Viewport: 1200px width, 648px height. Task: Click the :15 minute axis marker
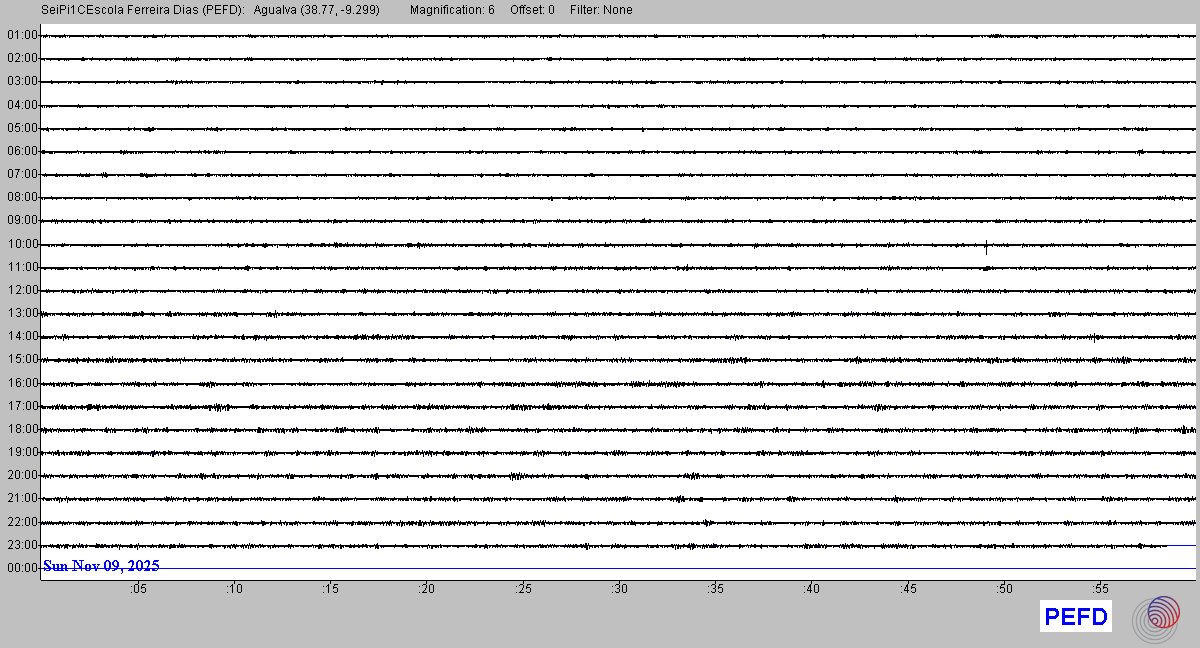coord(330,590)
